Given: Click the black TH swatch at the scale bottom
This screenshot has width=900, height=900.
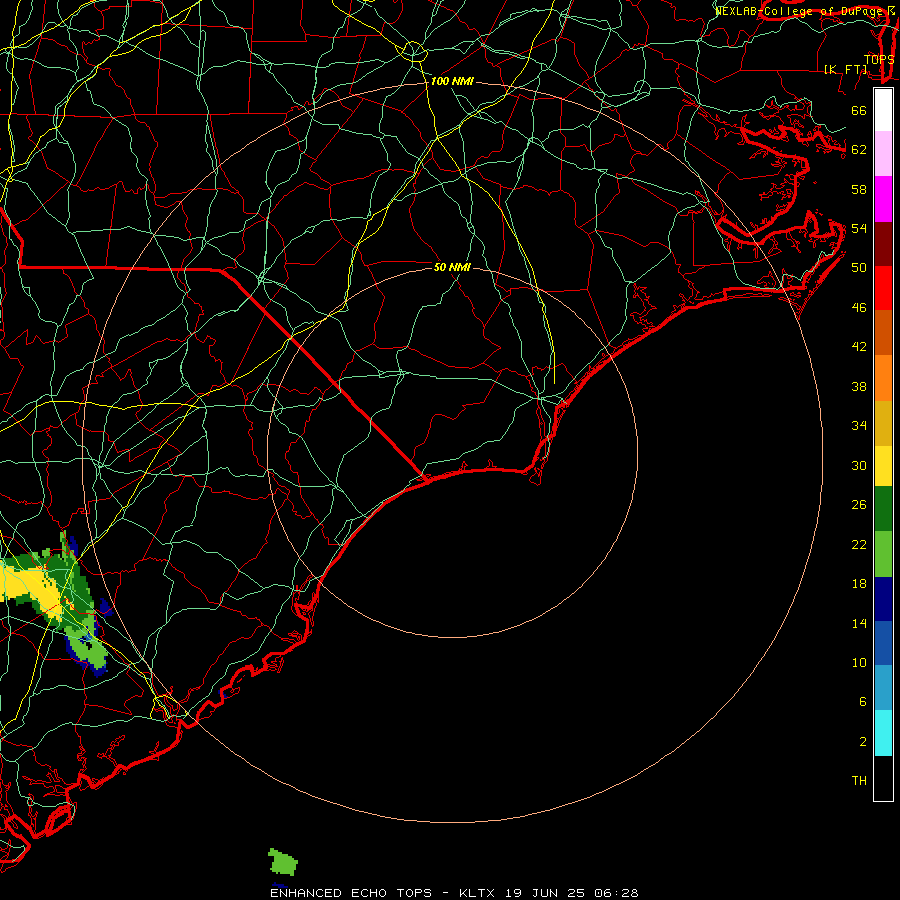Looking at the screenshot, I should (883, 778).
